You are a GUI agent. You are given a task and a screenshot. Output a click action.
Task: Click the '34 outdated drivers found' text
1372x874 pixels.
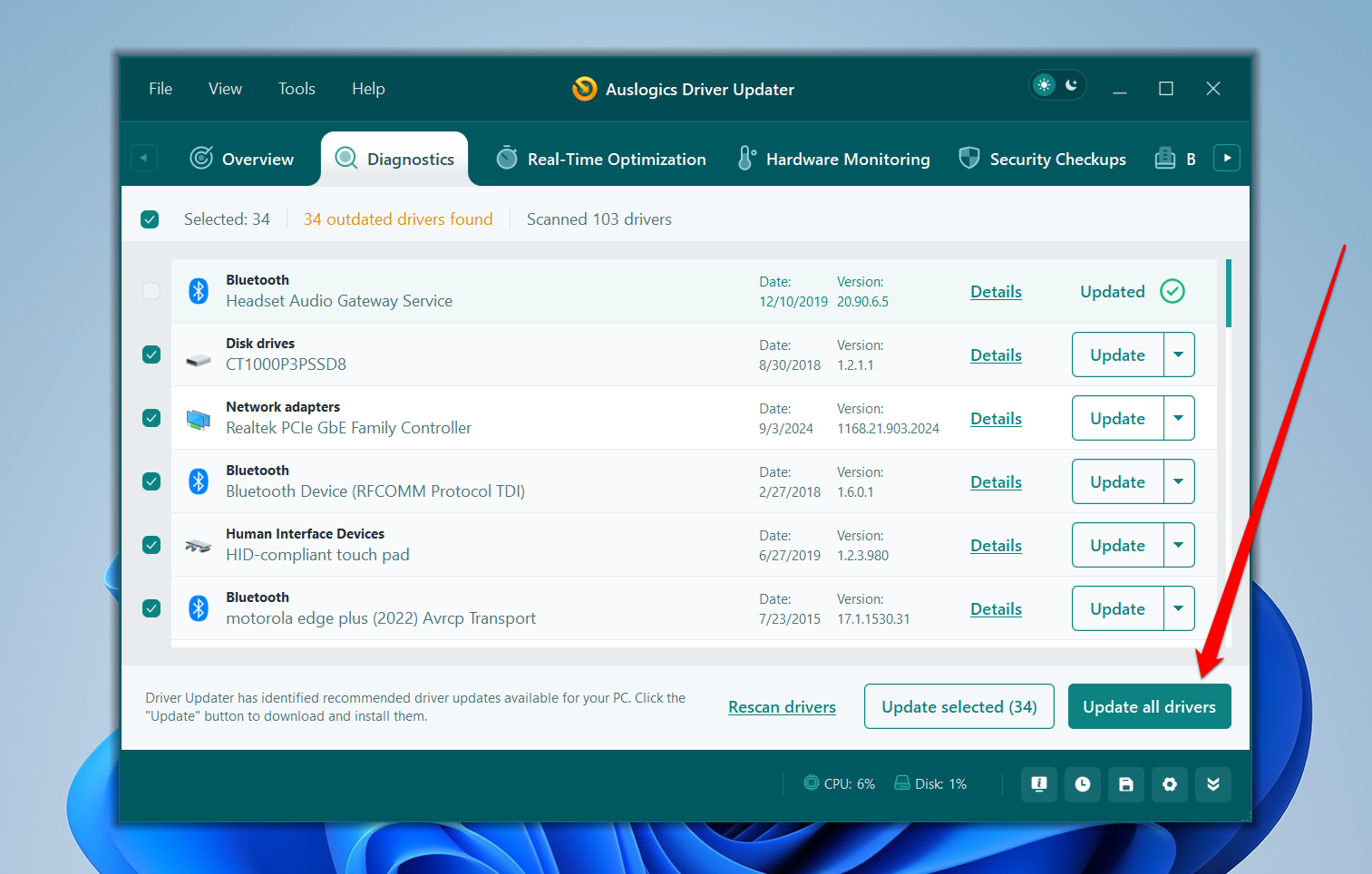coord(398,219)
